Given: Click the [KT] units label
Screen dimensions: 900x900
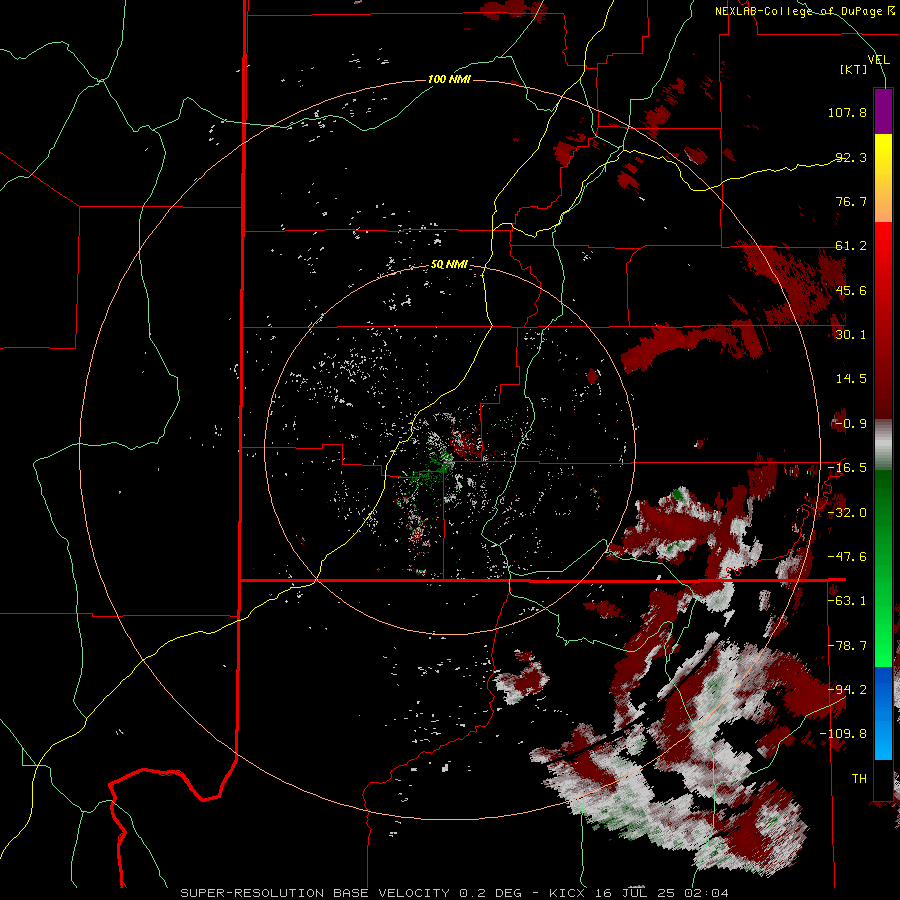Looking at the screenshot, I should click(854, 69).
